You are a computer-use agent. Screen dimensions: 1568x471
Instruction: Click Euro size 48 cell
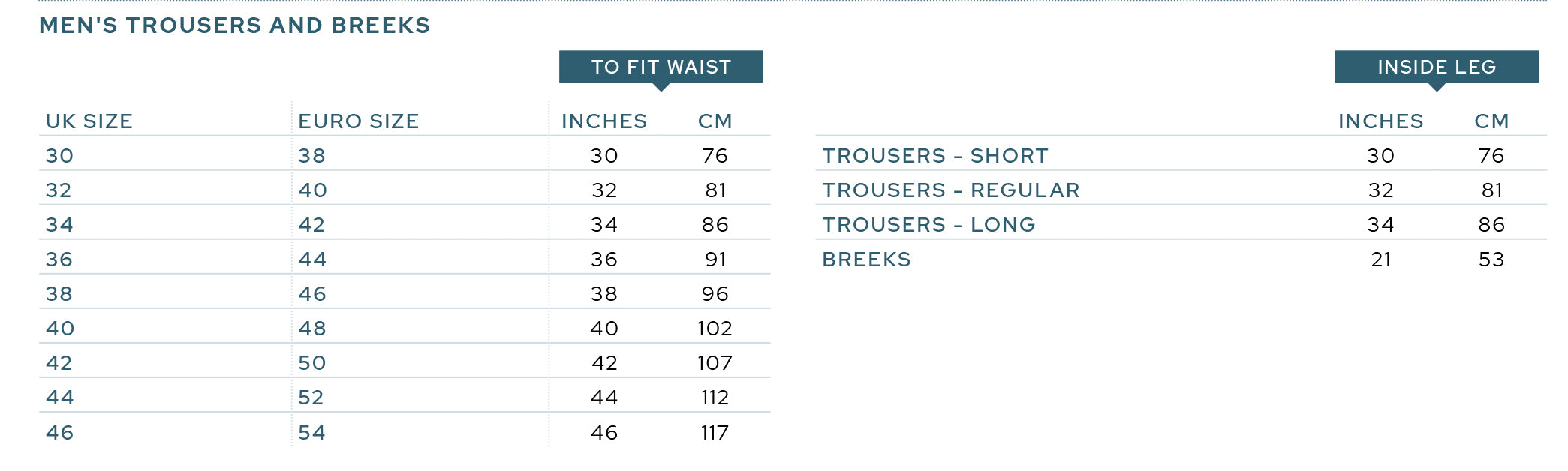tap(312, 328)
